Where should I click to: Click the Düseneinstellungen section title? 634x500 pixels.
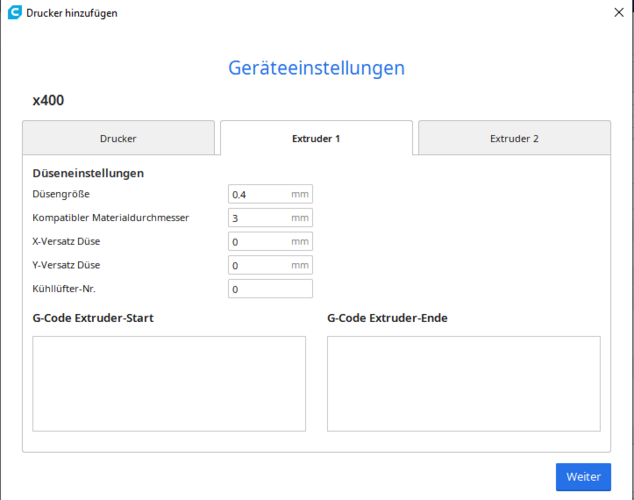88,173
